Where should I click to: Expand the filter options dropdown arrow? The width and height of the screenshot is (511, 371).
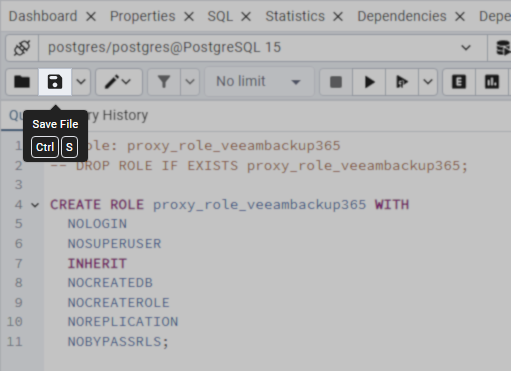pos(190,82)
